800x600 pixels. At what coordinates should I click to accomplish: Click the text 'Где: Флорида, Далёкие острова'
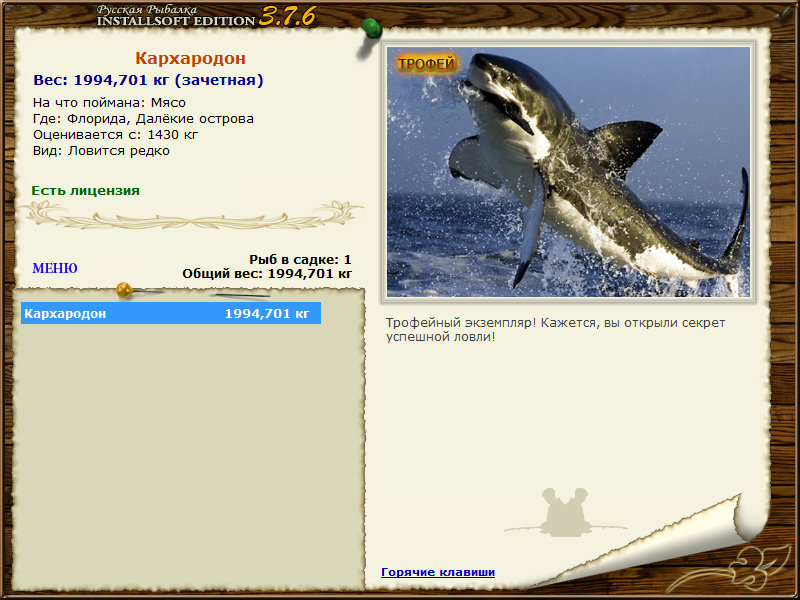click(x=143, y=119)
